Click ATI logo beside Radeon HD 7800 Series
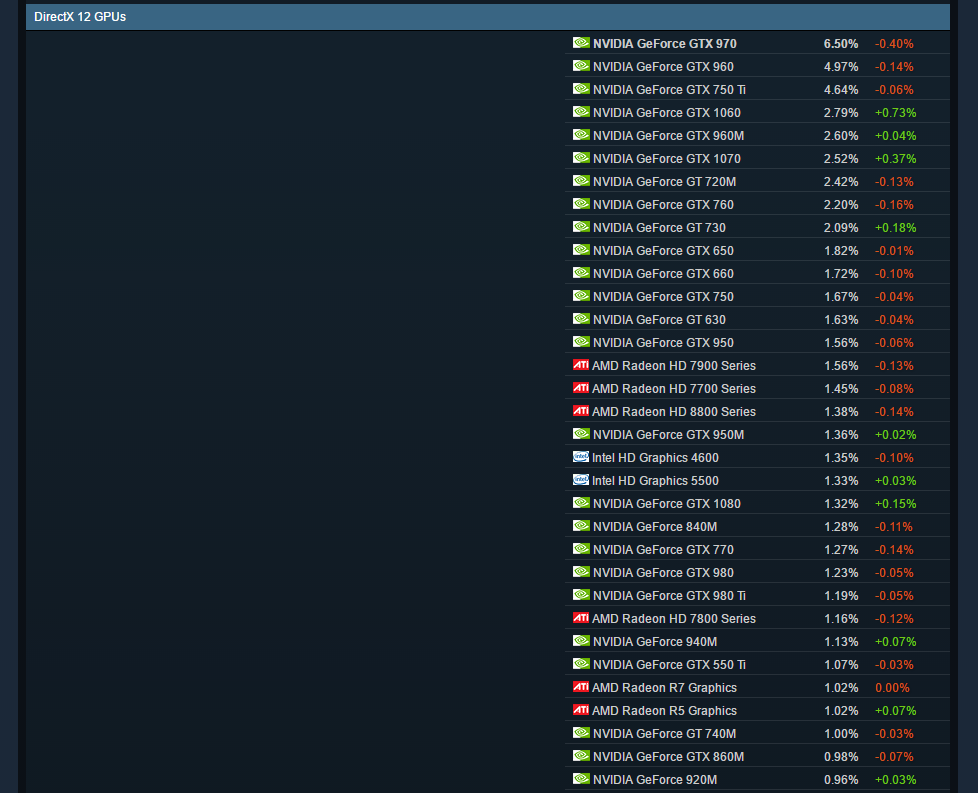978x793 pixels. (581, 618)
